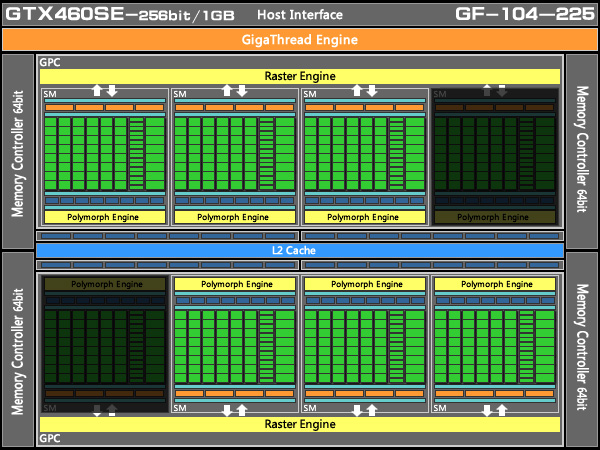Image resolution: width=600 pixels, height=450 pixels.
Task: Click dimmed Polymorph Engine in upper GPC
Action: [495, 217]
